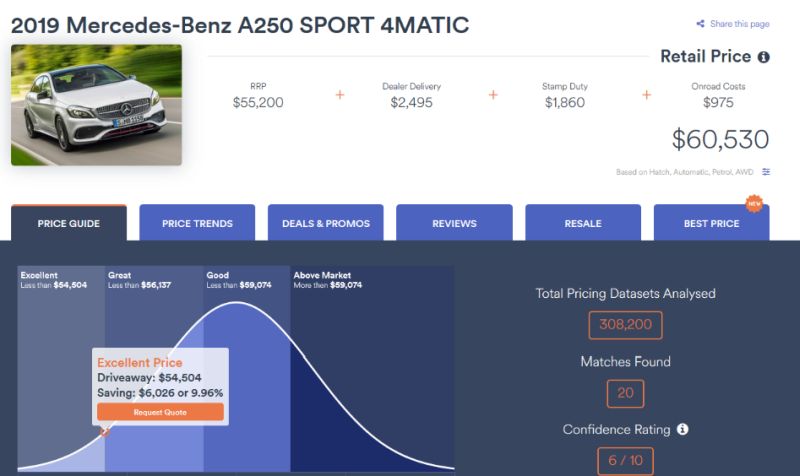Select the Price Guide tab
Viewport: 800px width, 476px height.
pyautogui.click(x=69, y=222)
